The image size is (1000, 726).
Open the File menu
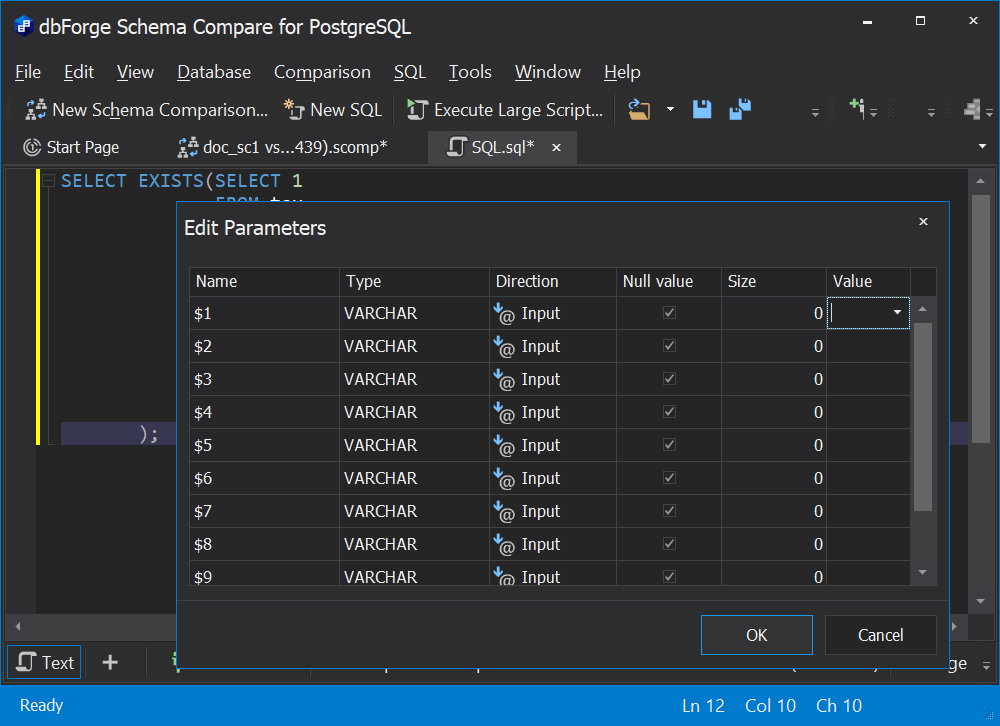pyautogui.click(x=28, y=72)
